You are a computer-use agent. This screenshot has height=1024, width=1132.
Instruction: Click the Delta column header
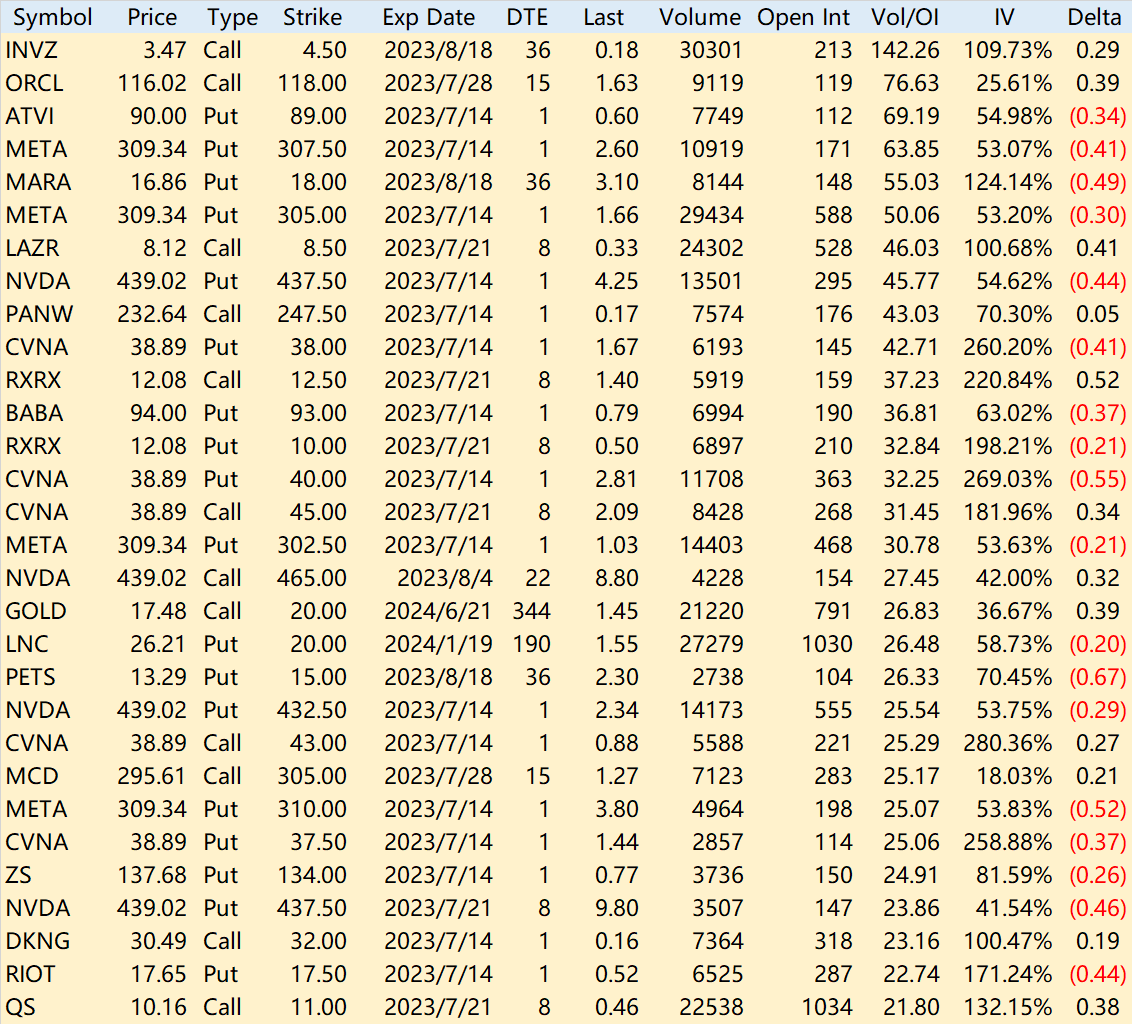(1094, 17)
